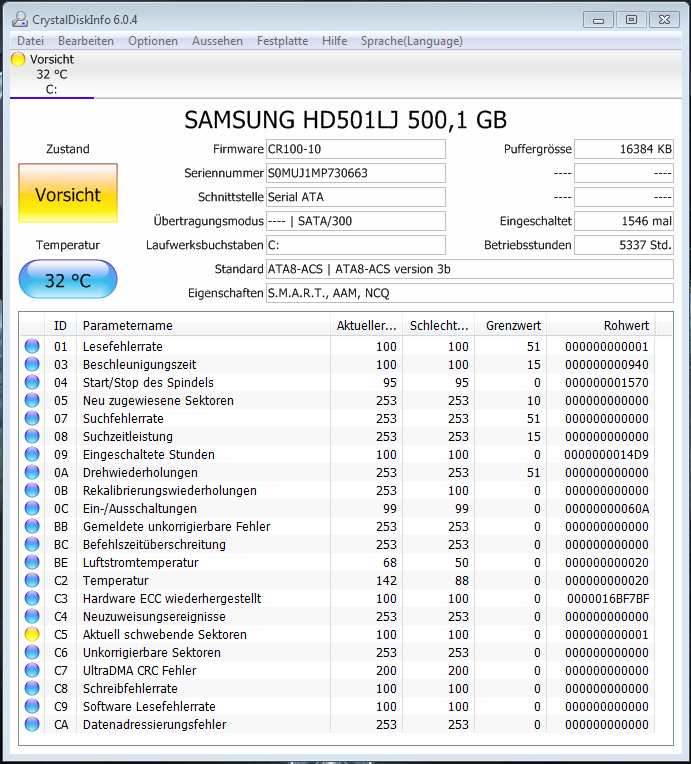
Task: Click the Aktueller... column header
Action: point(366,325)
